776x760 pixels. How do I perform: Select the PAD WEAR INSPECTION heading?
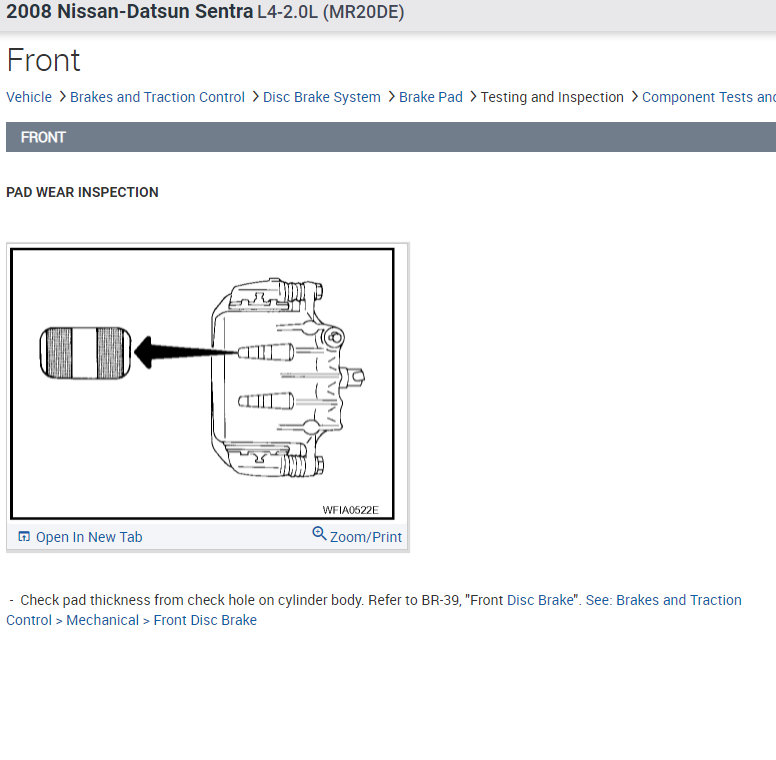tap(82, 192)
